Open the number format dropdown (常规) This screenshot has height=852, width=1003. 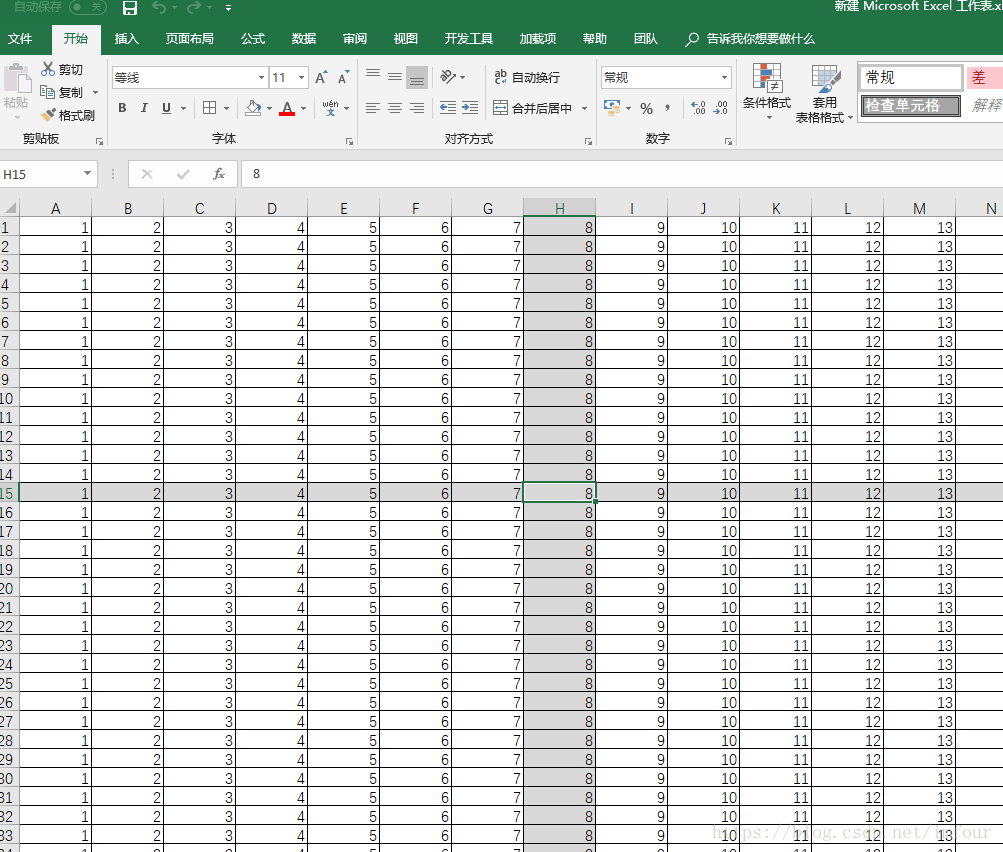[x=724, y=77]
